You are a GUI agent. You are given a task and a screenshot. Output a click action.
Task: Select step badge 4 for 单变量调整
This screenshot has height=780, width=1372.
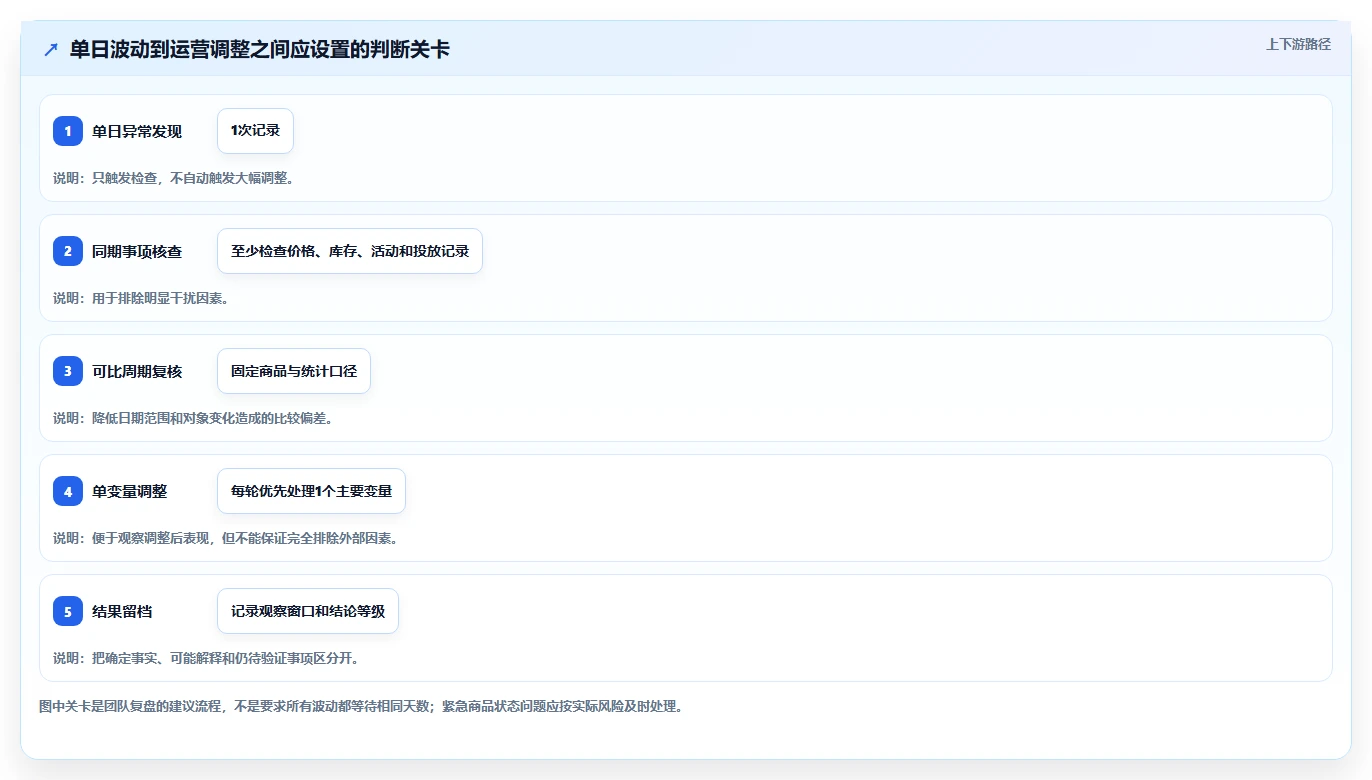point(68,491)
